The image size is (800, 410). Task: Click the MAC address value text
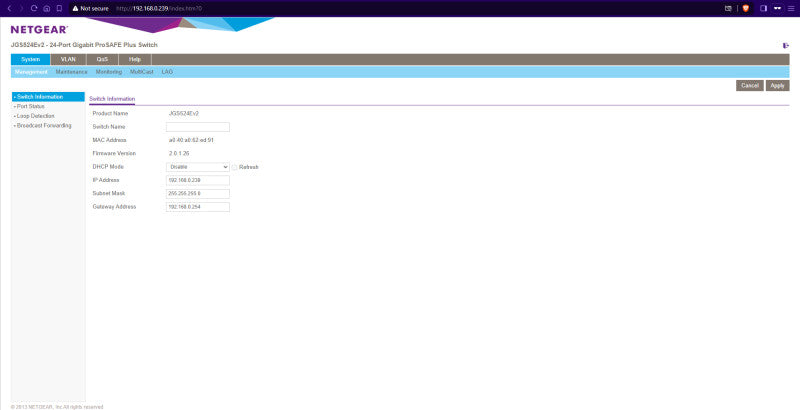click(191, 140)
